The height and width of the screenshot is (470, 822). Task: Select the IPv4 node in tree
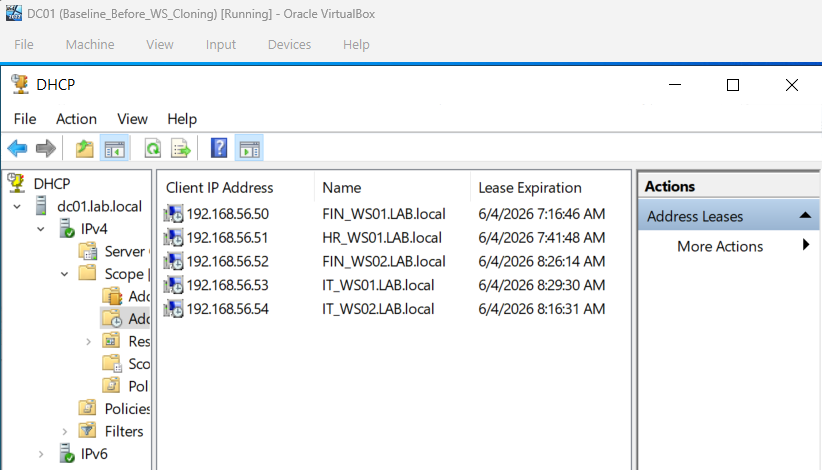click(94, 229)
